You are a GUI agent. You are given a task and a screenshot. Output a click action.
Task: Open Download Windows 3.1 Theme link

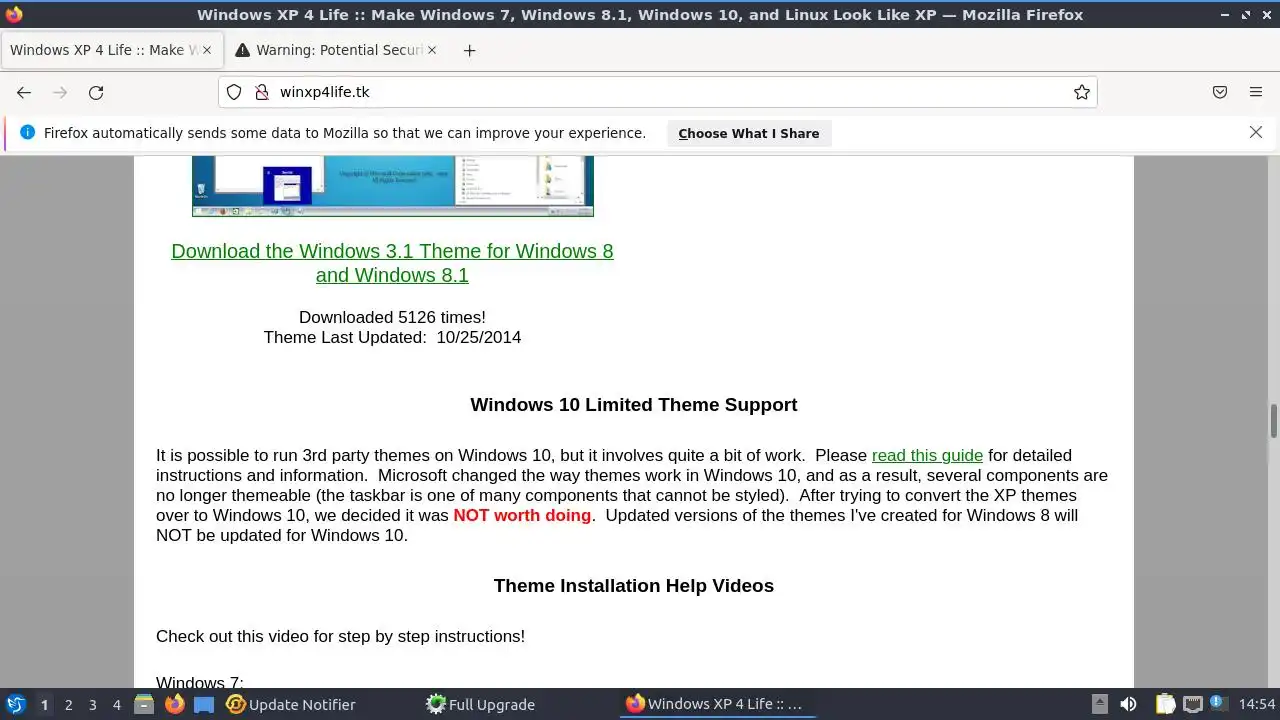[392, 263]
